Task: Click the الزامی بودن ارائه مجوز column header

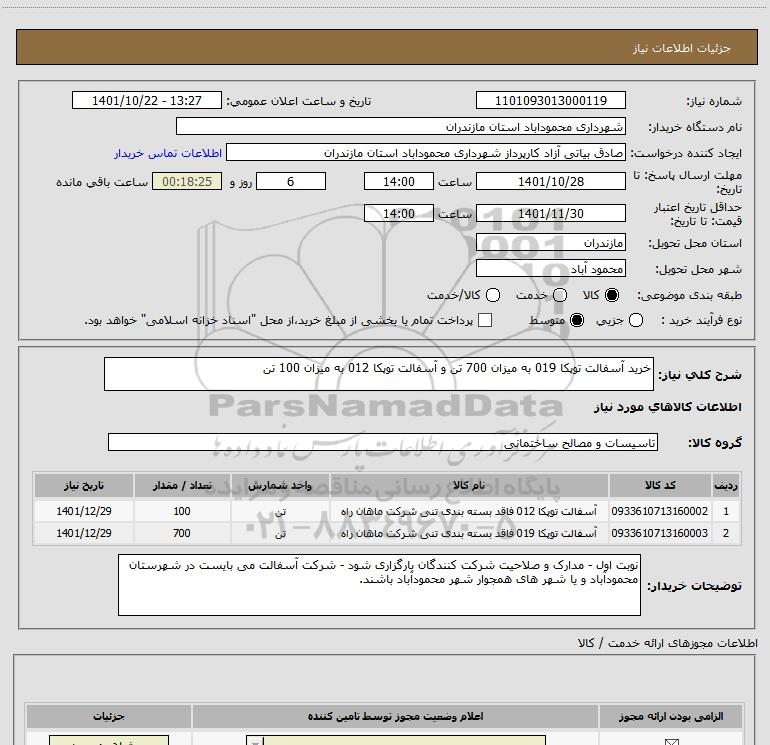Action: [671, 717]
